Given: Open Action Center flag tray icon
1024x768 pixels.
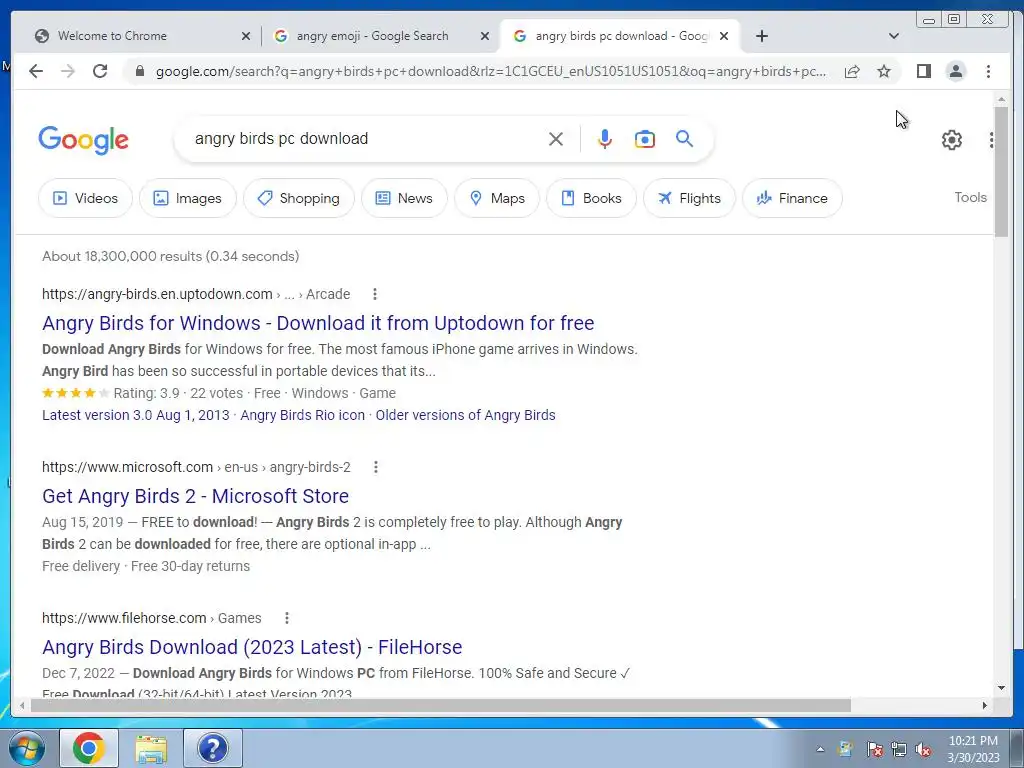Looking at the screenshot, I should pyautogui.click(x=875, y=749).
